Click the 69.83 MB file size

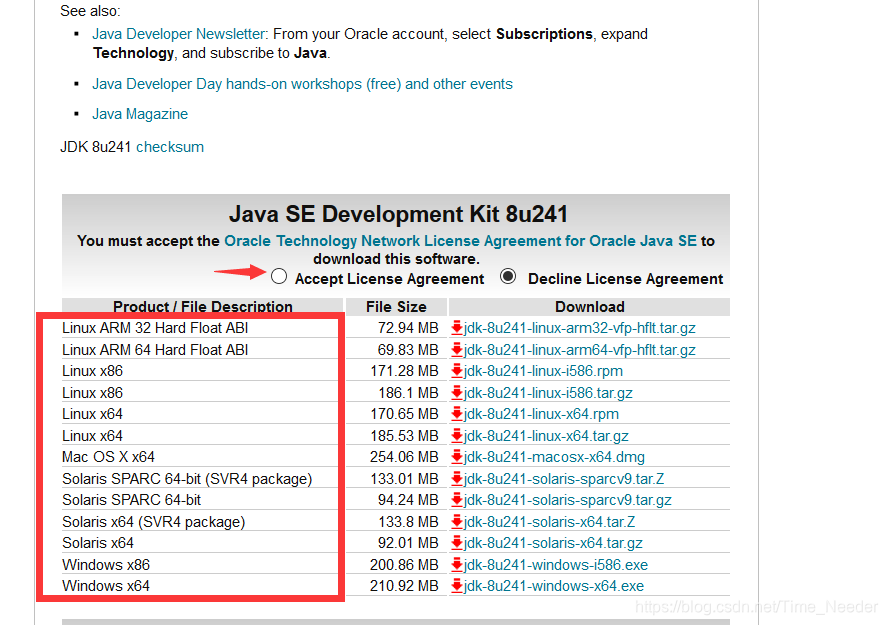pyautogui.click(x=408, y=350)
